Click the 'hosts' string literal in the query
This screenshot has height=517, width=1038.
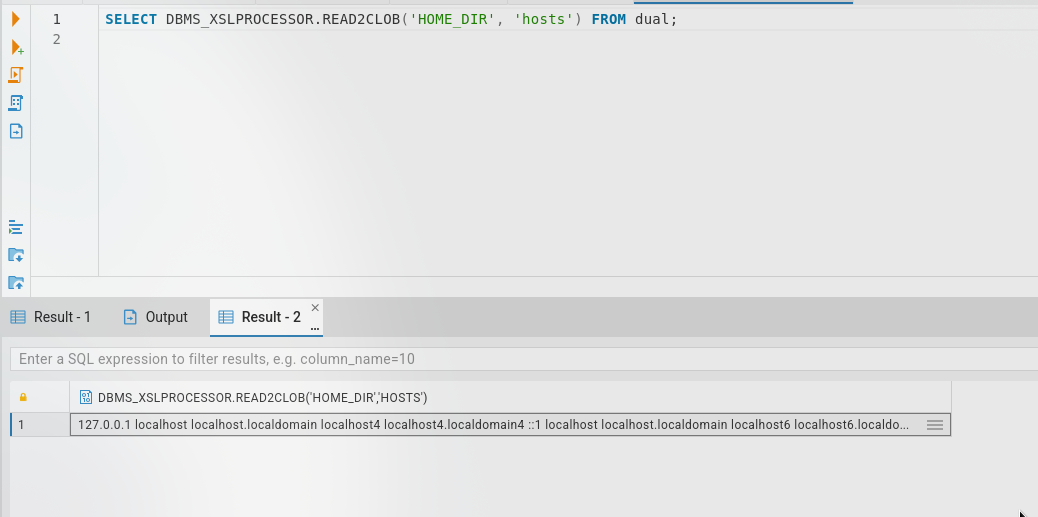(544, 20)
